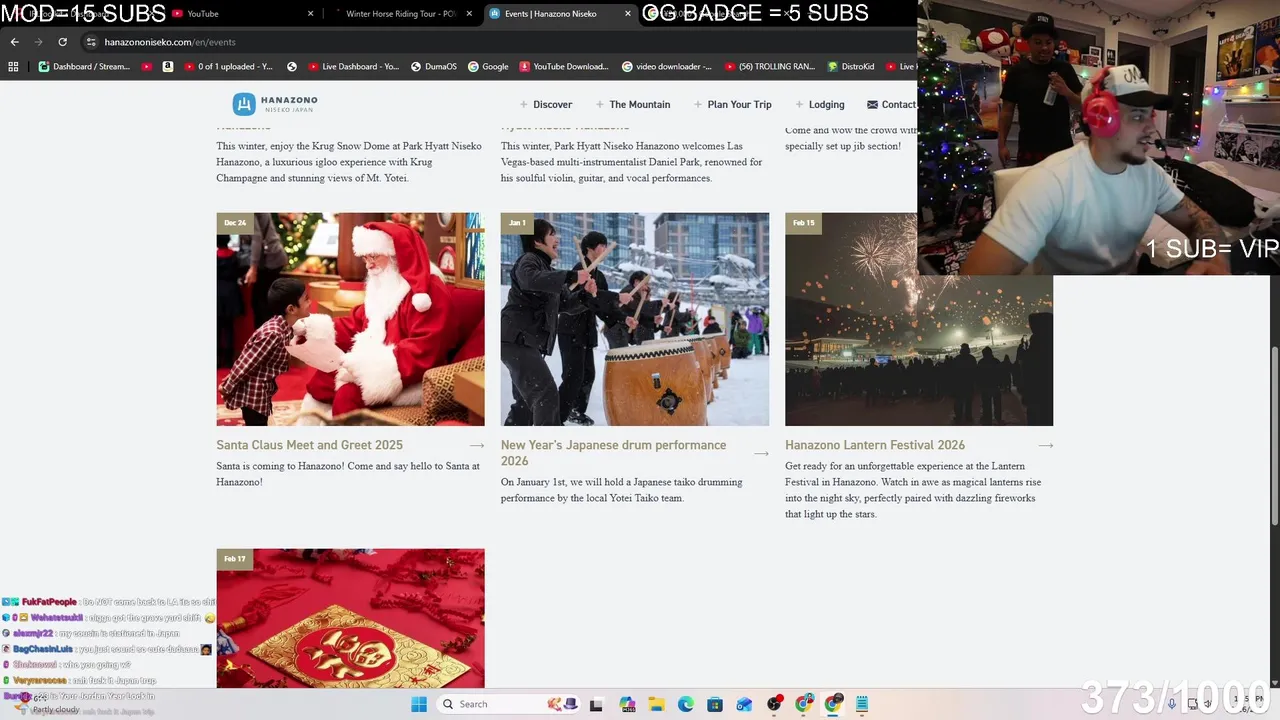Image resolution: width=1280 pixels, height=720 pixels.
Task: Click the microphone tray icon
Action: tap(1172, 704)
